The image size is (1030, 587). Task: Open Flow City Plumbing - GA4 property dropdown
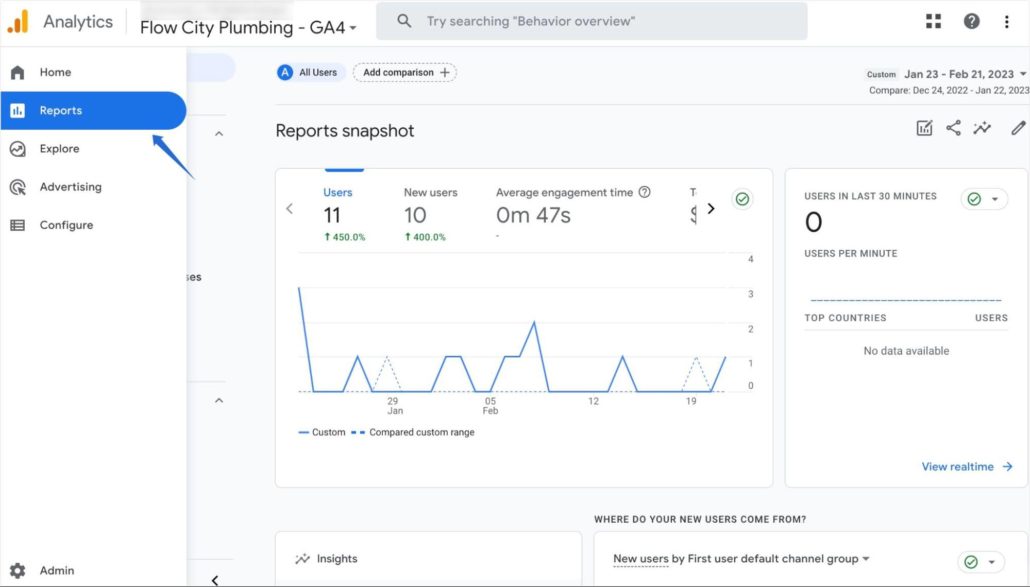click(248, 28)
